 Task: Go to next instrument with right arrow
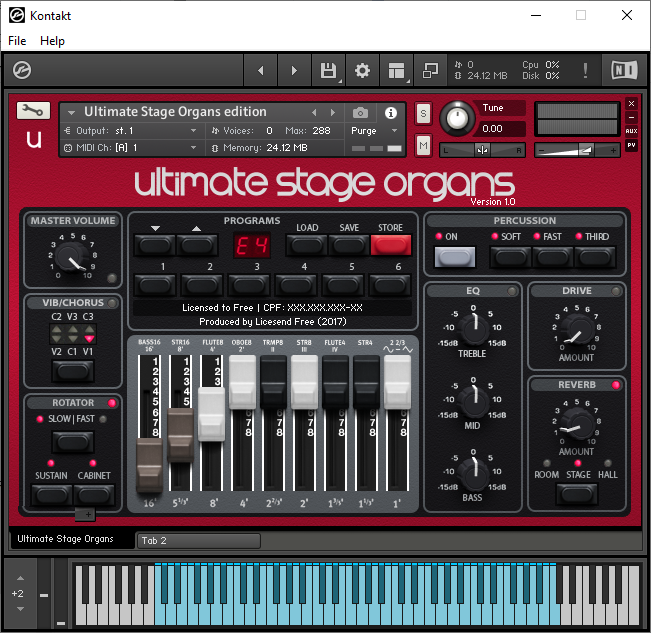294,71
